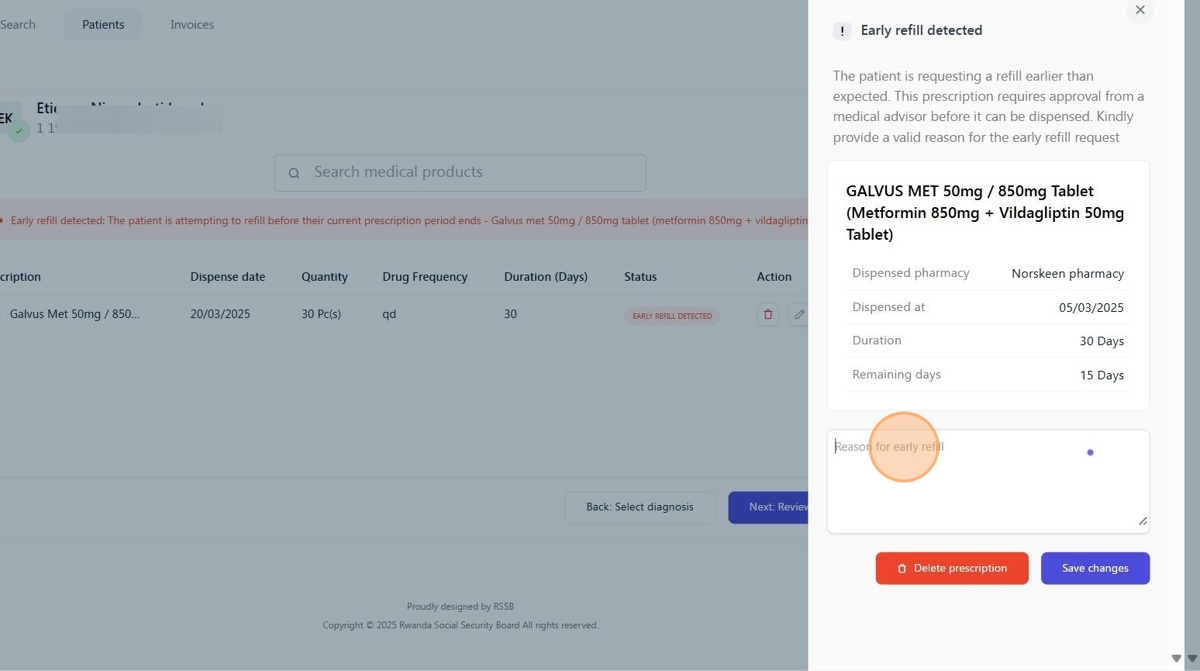This screenshot has height=671, width=1200.
Task: Go back to Select diagnosis step
Action: (x=640, y=507)
